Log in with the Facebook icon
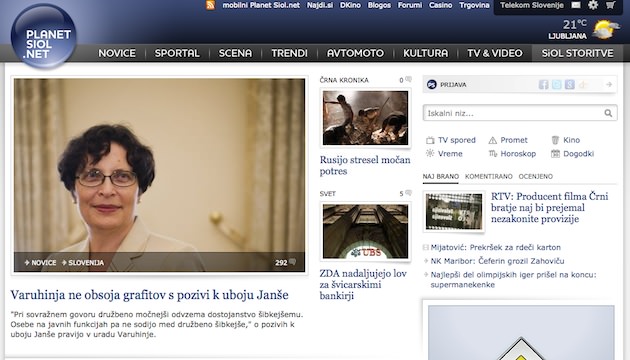The image size is (630, 360). tap(543, 84)
